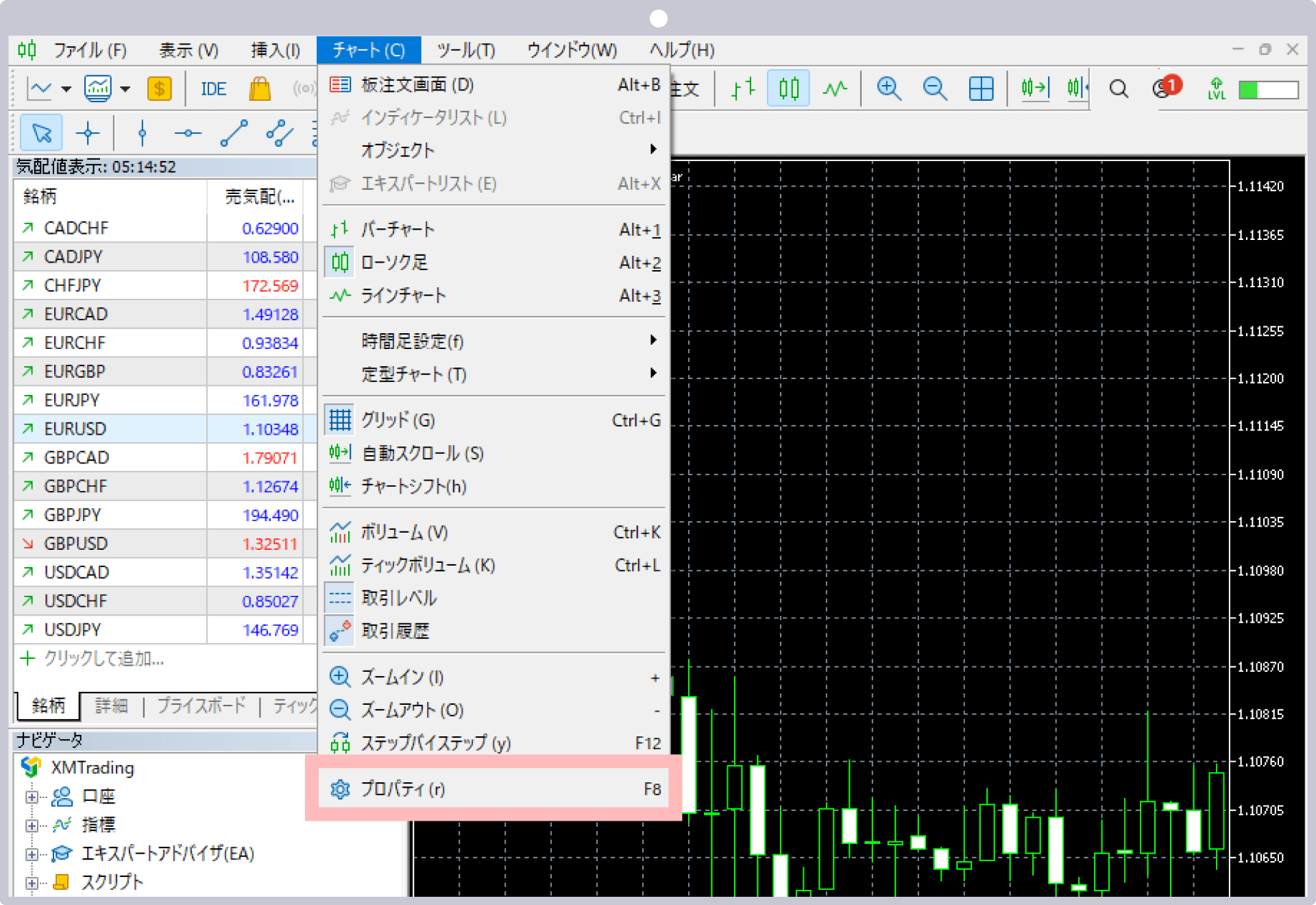This screenshot has height=905, width=1316.
Task: Click the auto scroll toolbar icon
Action: 1035,88
